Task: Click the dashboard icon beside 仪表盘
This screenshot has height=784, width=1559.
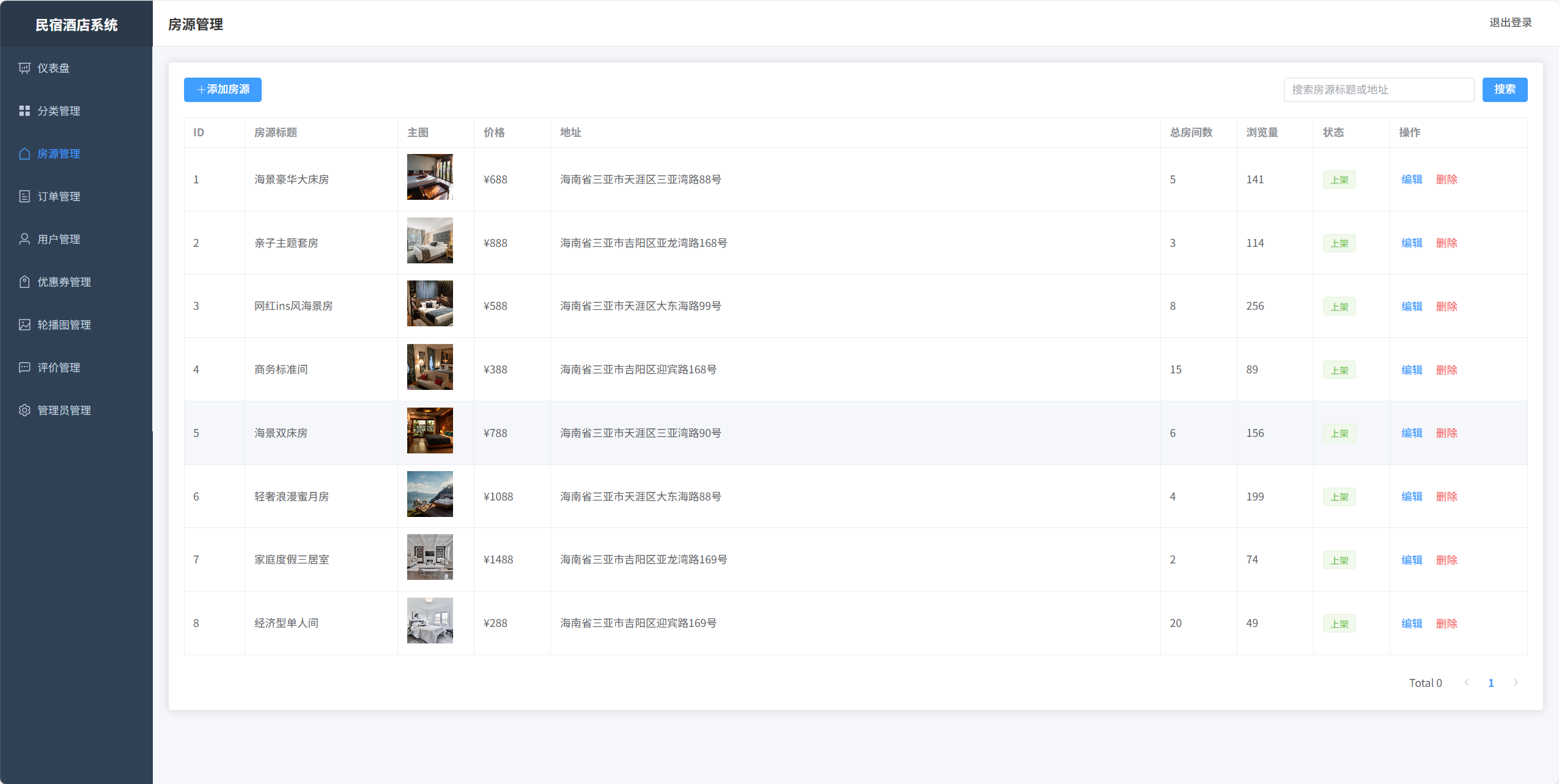Action: (24, 68)
